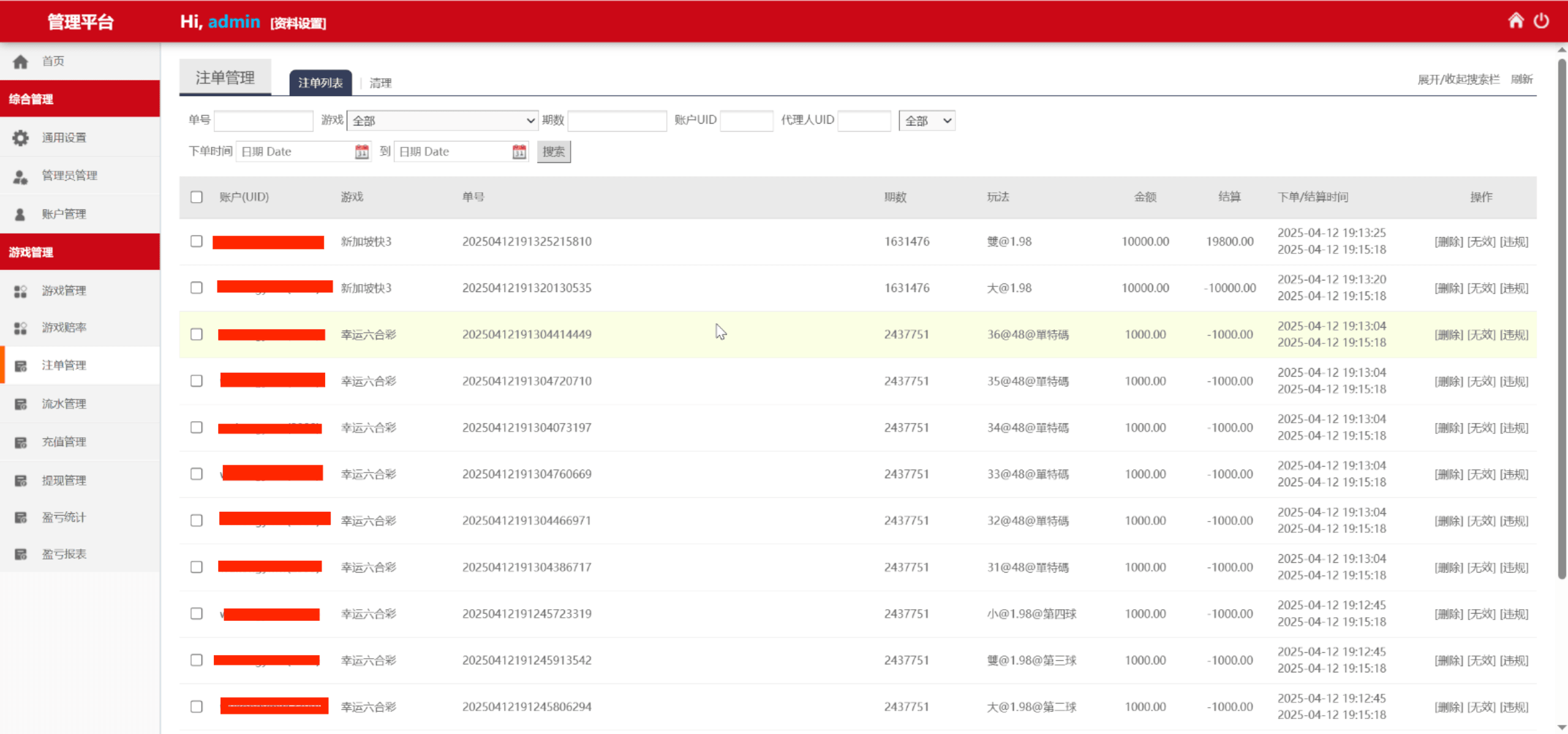Click the vertical scrollbar thumb on right
This screenshot has width=1568, height=734.
[1561, 318]
